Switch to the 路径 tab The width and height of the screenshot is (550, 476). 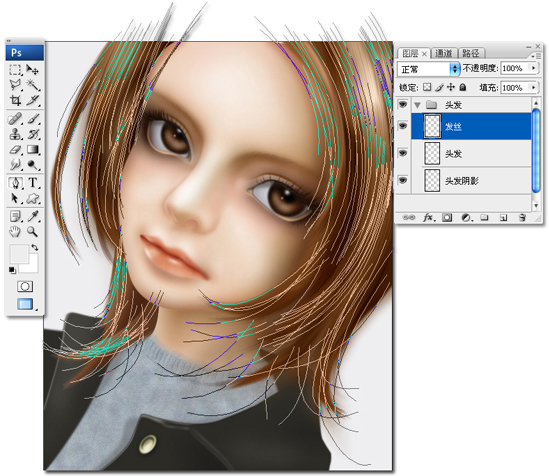(471, 53)
